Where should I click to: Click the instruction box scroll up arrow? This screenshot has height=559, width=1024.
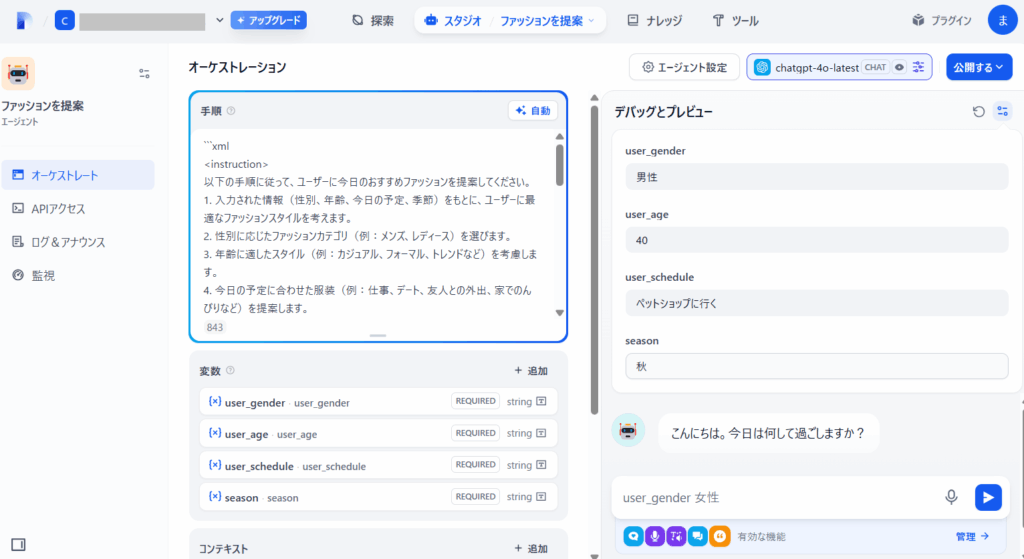tap(560, 136)
